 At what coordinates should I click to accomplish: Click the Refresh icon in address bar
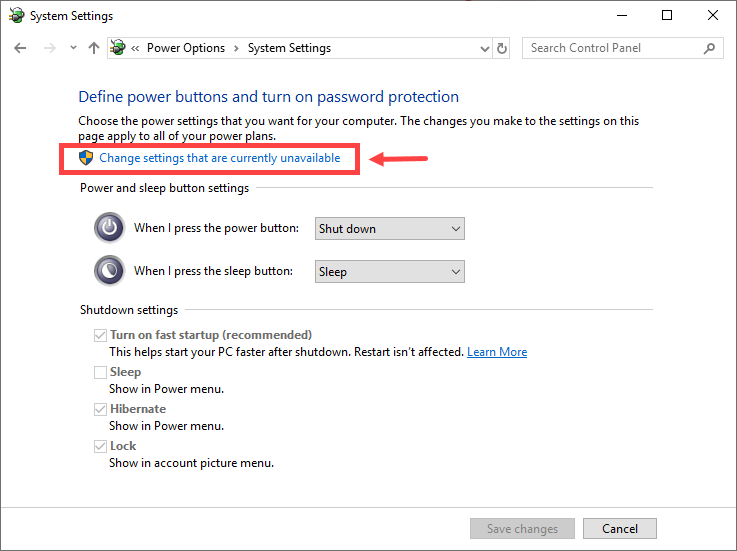pos(502,48)
